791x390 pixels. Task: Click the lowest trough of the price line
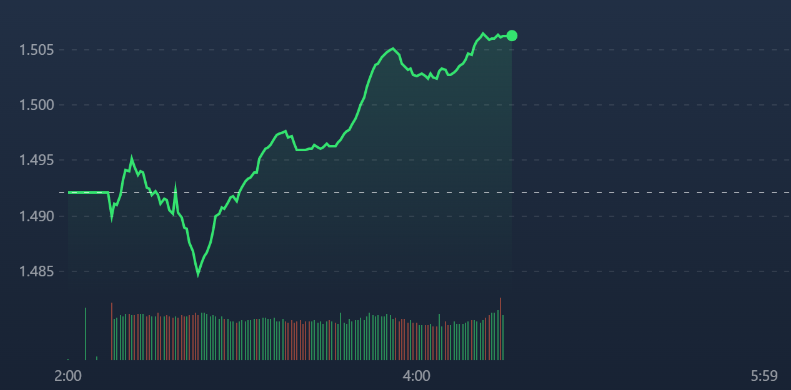point(198,274)
